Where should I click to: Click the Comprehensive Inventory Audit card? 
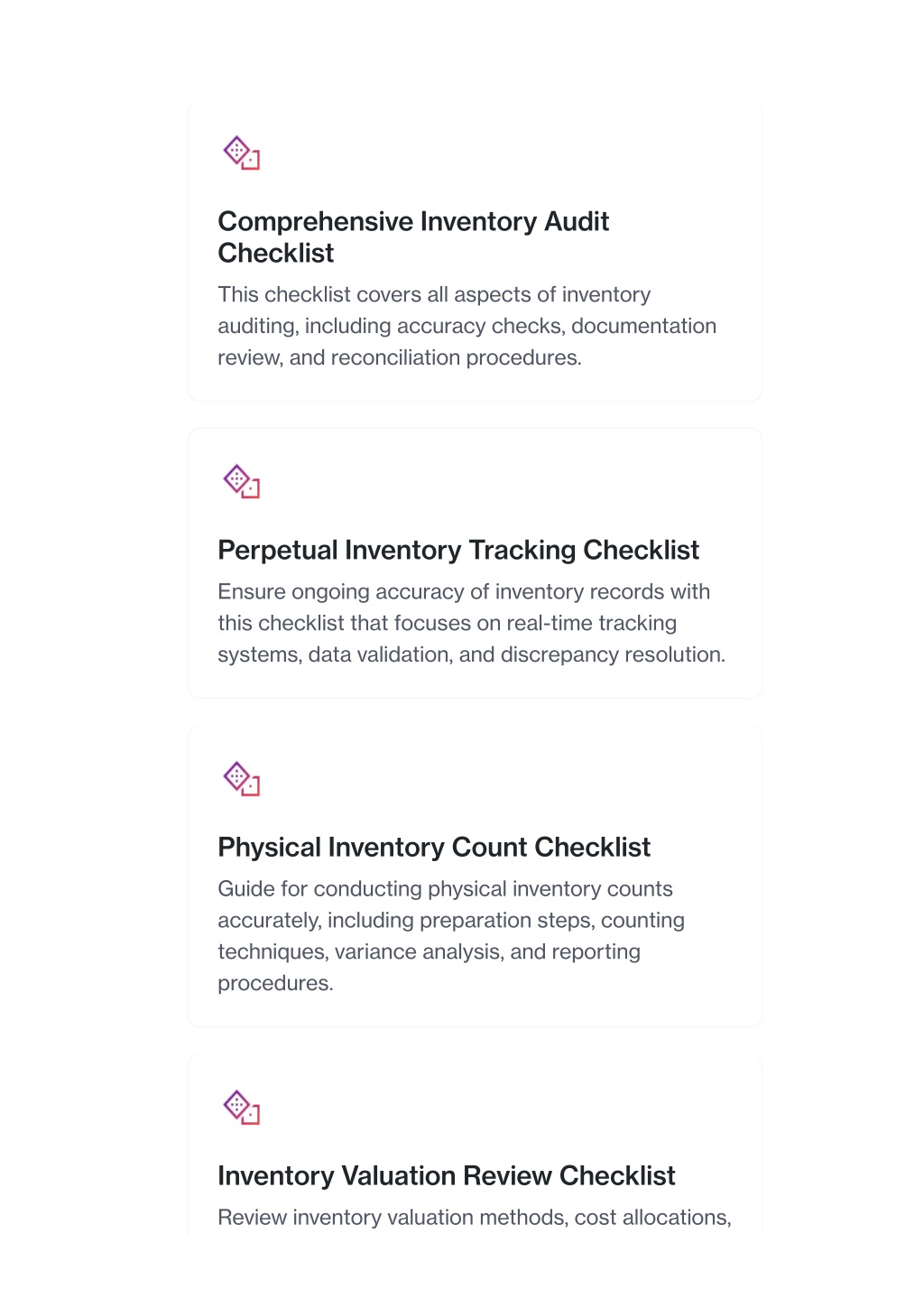tap(475, 251)
